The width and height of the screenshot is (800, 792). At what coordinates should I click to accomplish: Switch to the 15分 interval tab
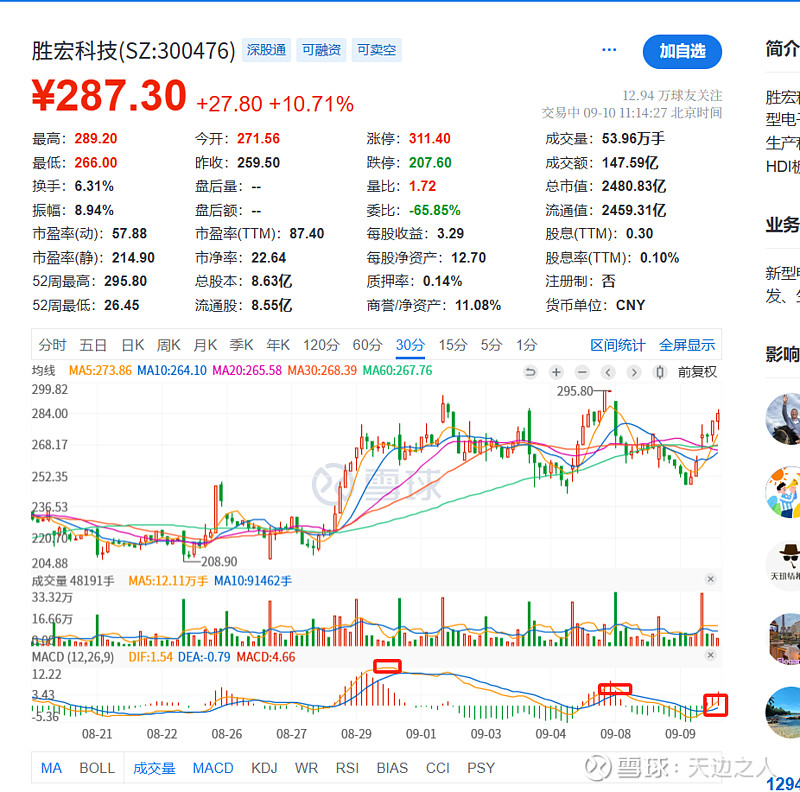tap(453, 345)
